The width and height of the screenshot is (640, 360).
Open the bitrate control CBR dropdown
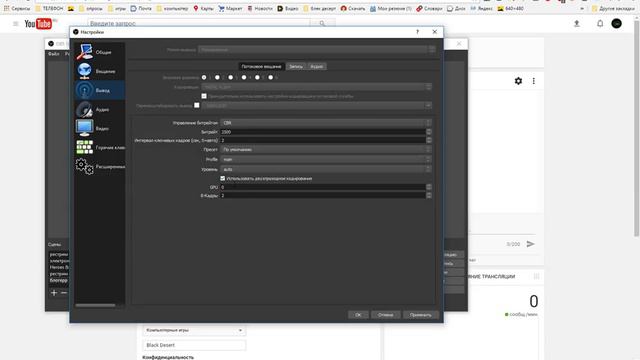point(326,122)
